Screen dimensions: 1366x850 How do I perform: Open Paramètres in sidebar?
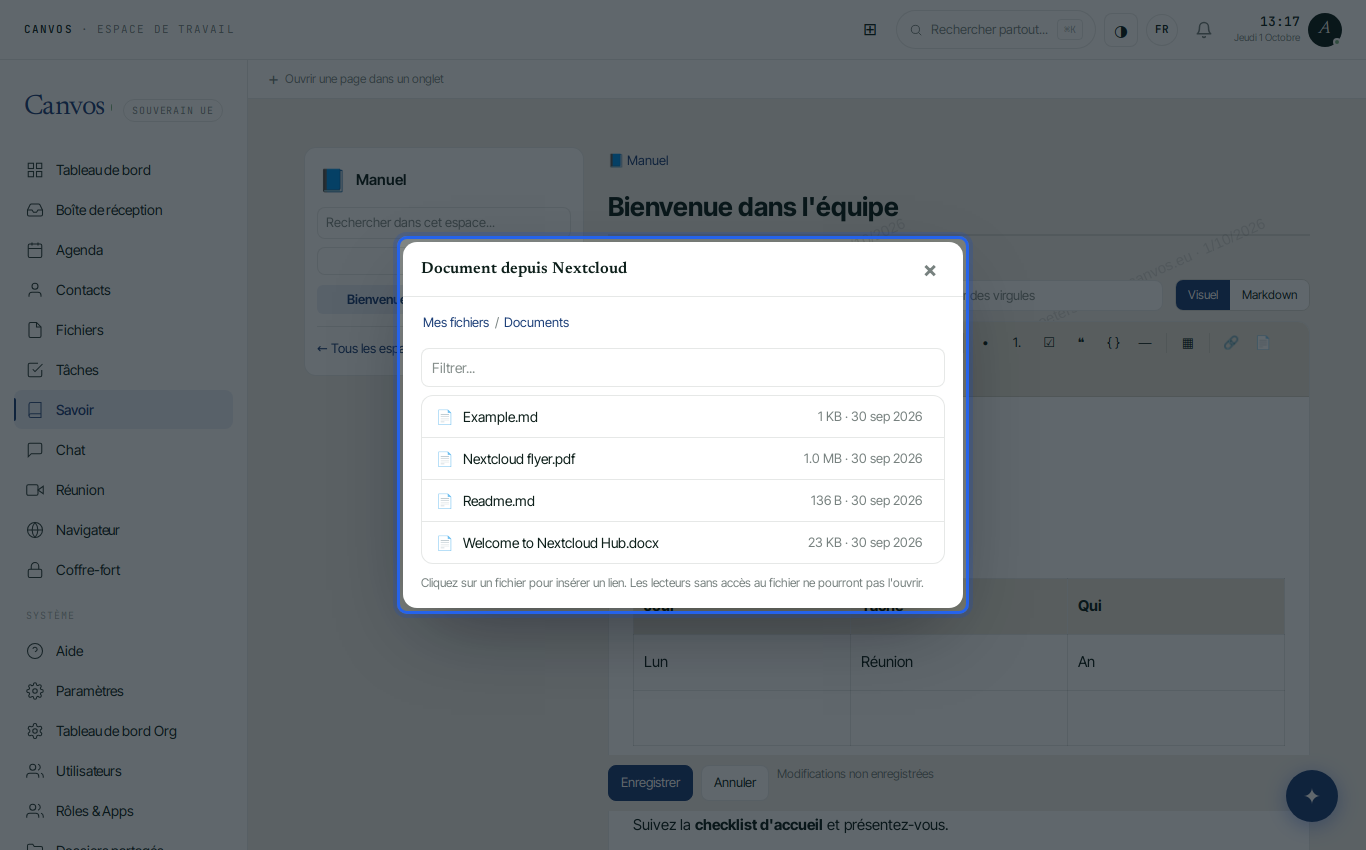tap(123, 691)
